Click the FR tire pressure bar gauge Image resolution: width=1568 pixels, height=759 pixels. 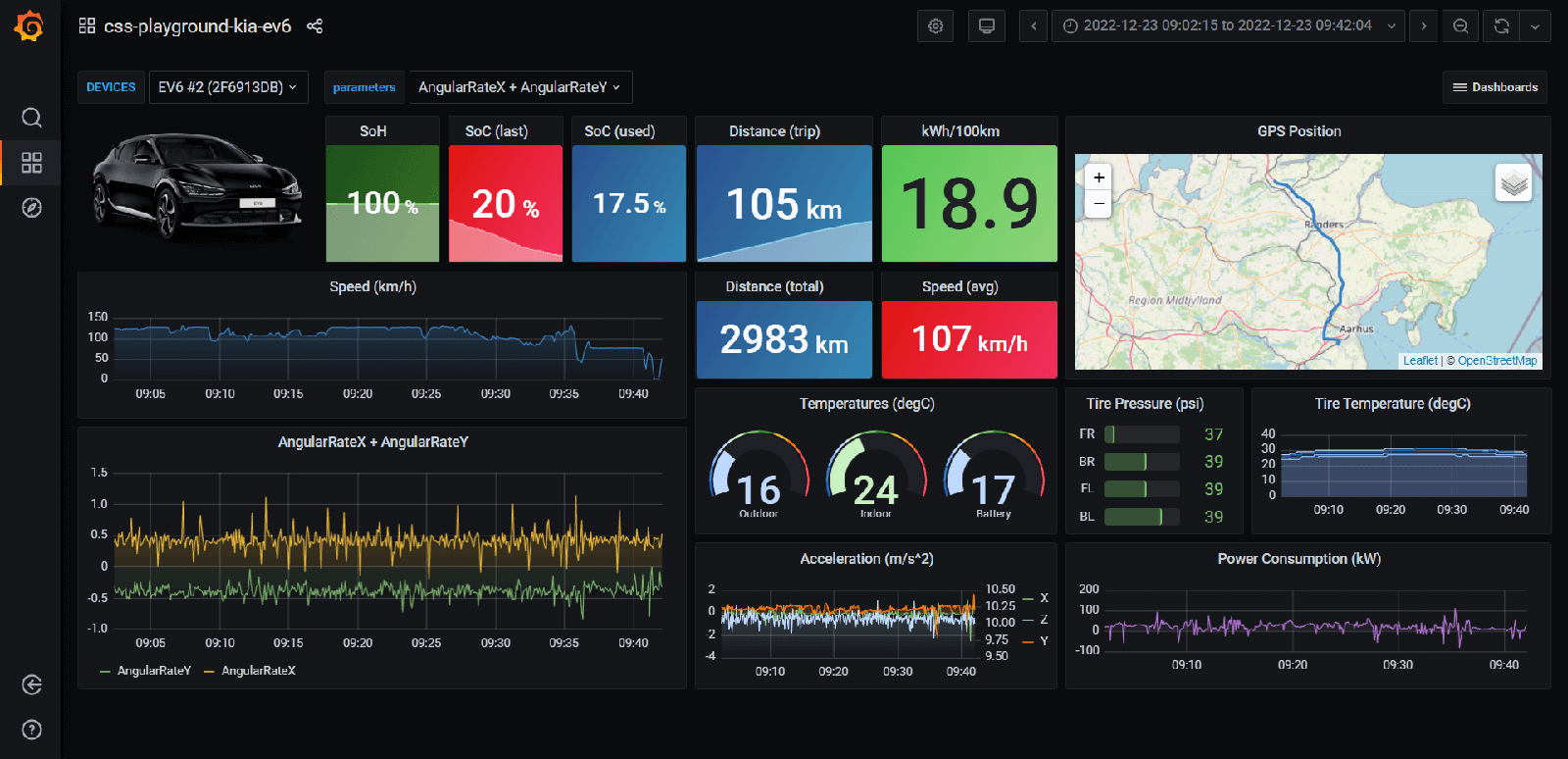tap(1142, 434)
